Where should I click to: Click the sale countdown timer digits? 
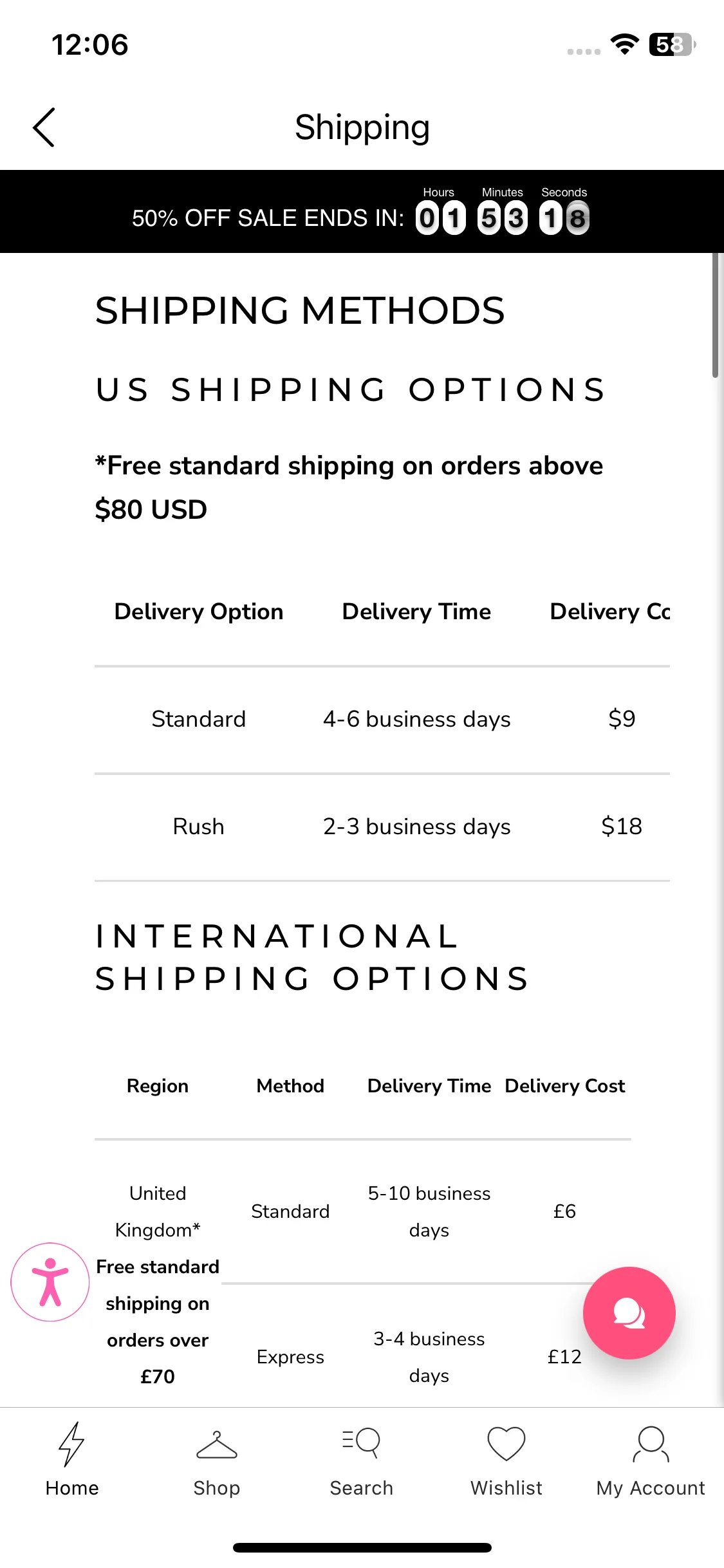tap(503, 218)
